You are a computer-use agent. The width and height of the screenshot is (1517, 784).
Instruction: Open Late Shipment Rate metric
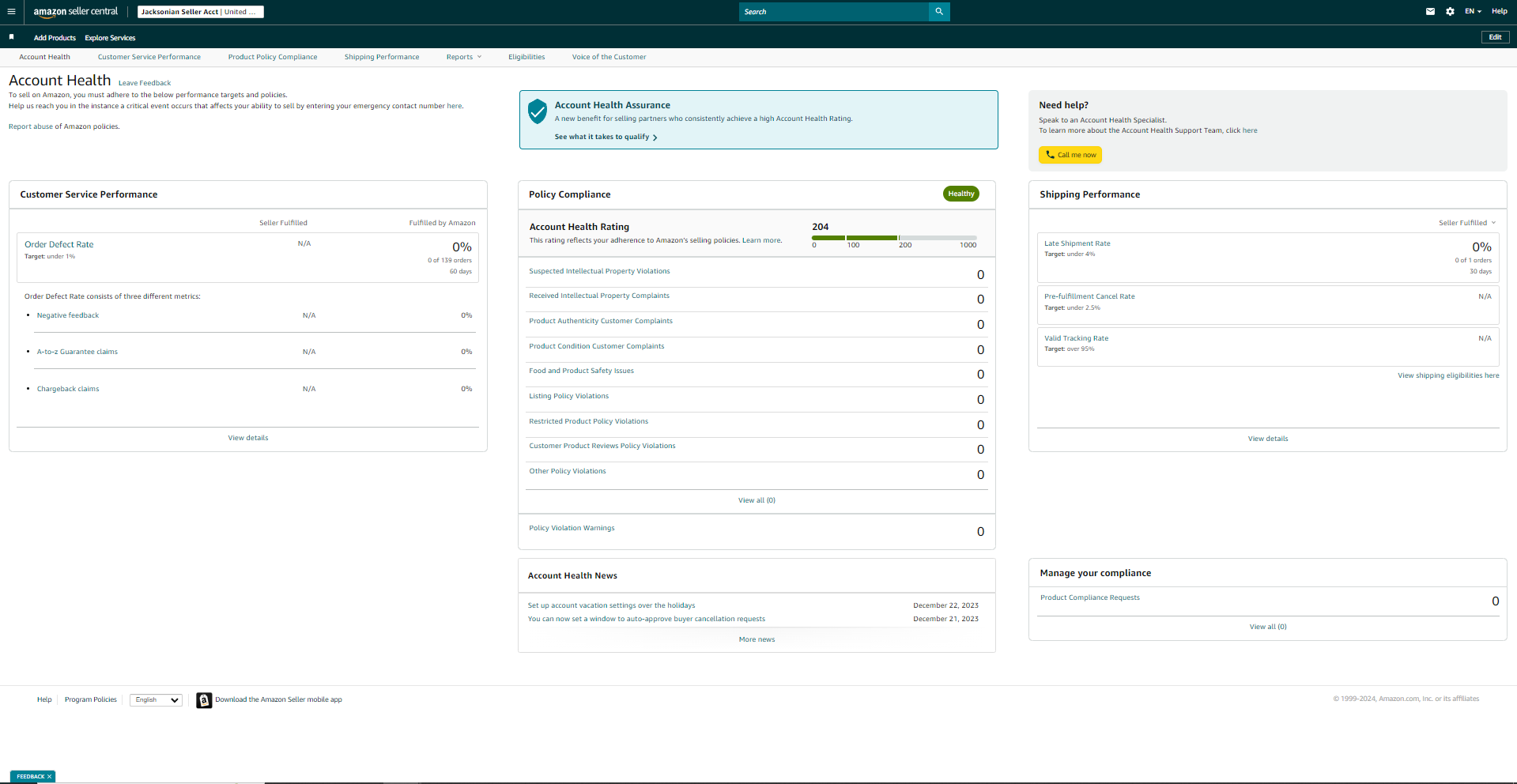tap(1077, 243)
